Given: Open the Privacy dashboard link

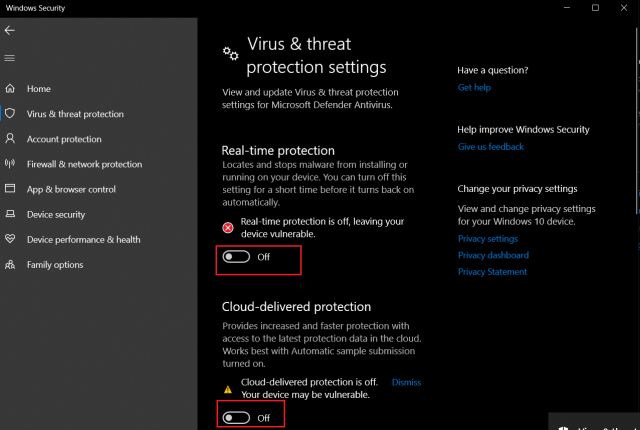Looking at the screenshot, I should click(x=493, y=255).
